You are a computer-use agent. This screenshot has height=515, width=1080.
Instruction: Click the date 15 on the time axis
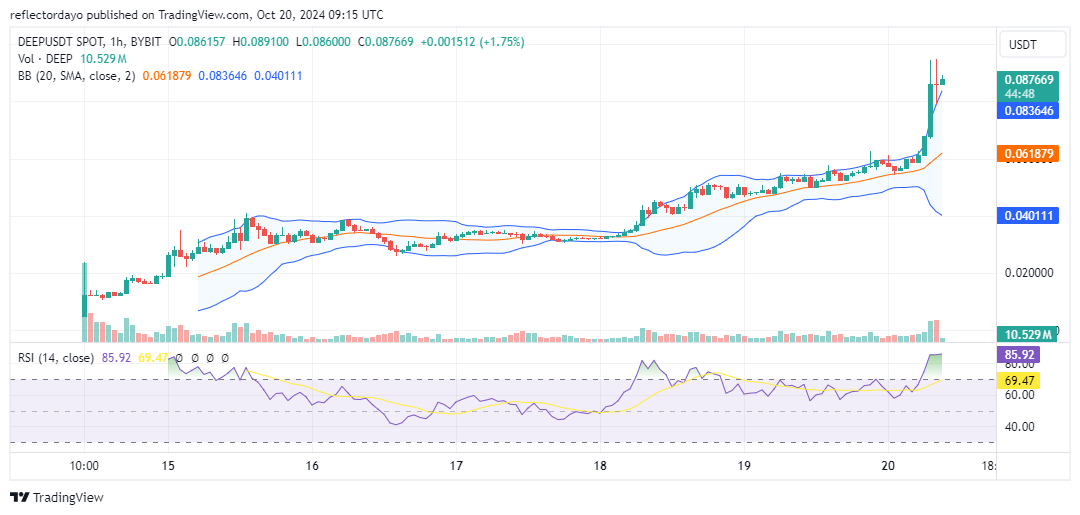tap(168, 465)
